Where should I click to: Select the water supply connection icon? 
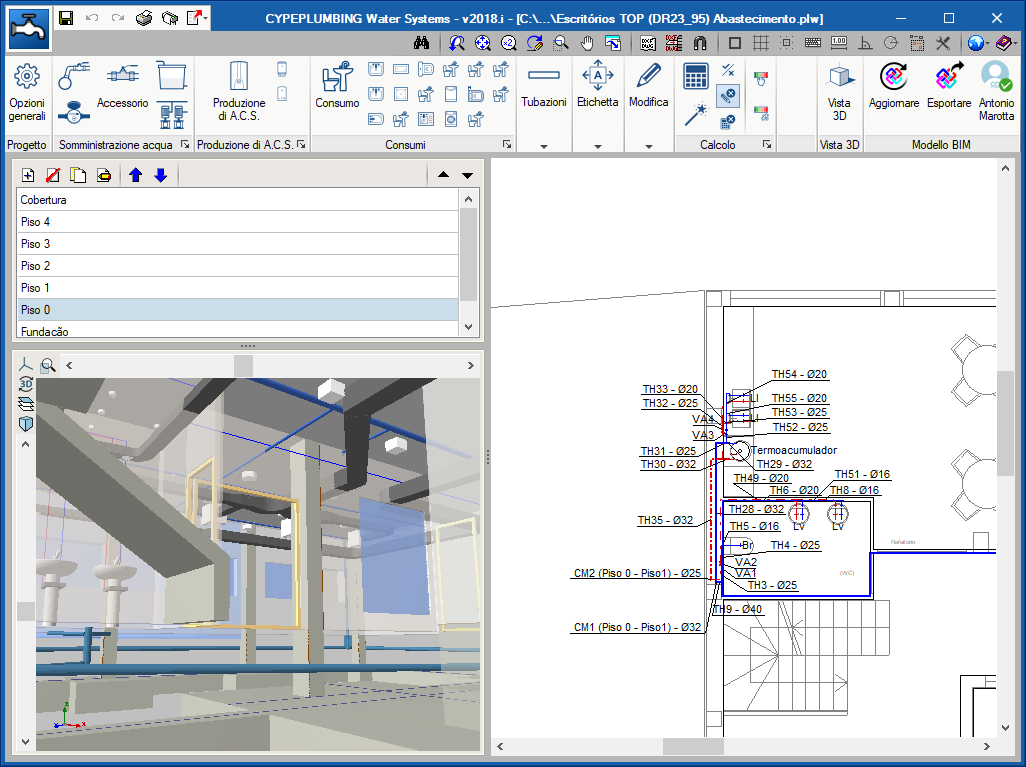(73, 76)
